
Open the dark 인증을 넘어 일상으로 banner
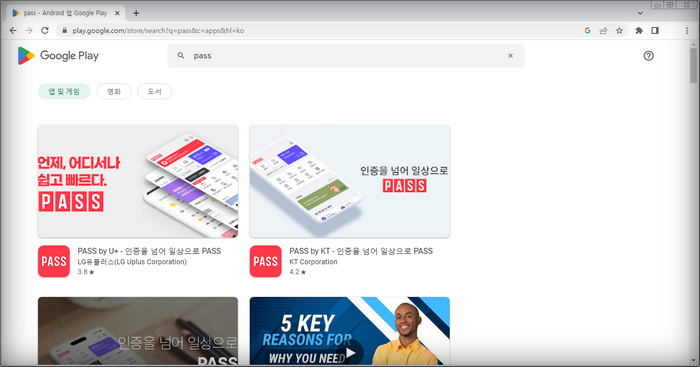coord(138,331)
